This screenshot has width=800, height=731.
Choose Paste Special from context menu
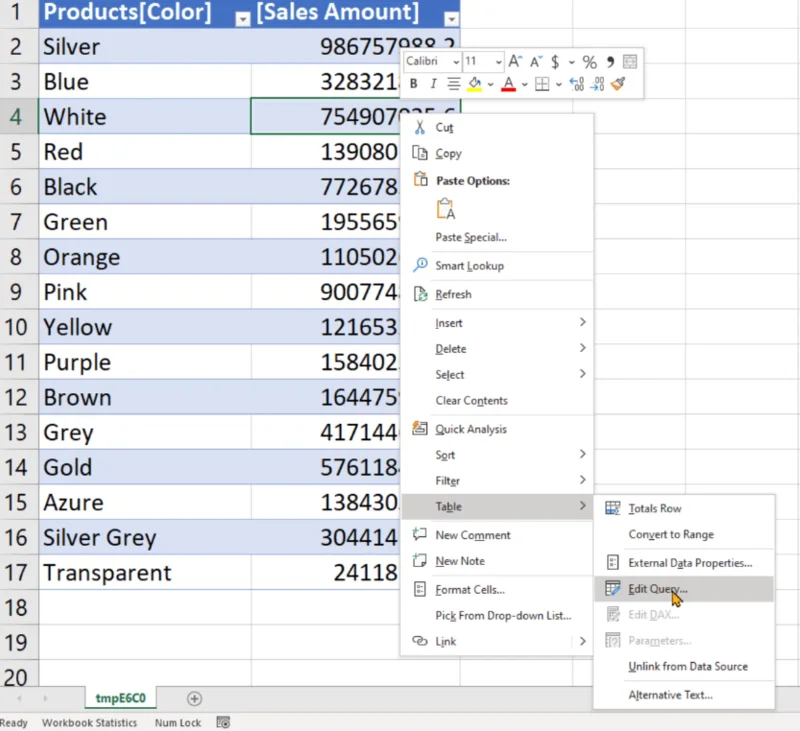coord(497,237)
